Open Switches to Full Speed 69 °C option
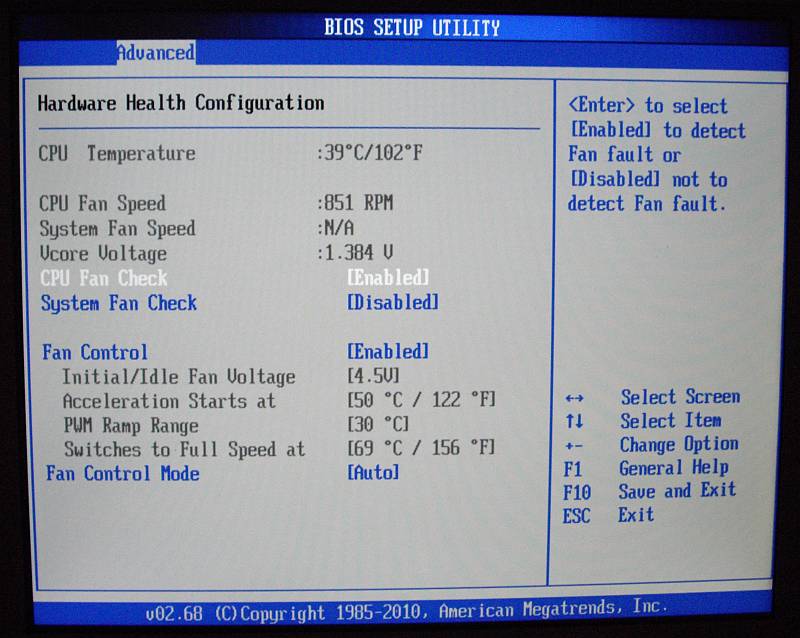The width and height of the screenshot is (800, 638). click(x=421, y=448)
